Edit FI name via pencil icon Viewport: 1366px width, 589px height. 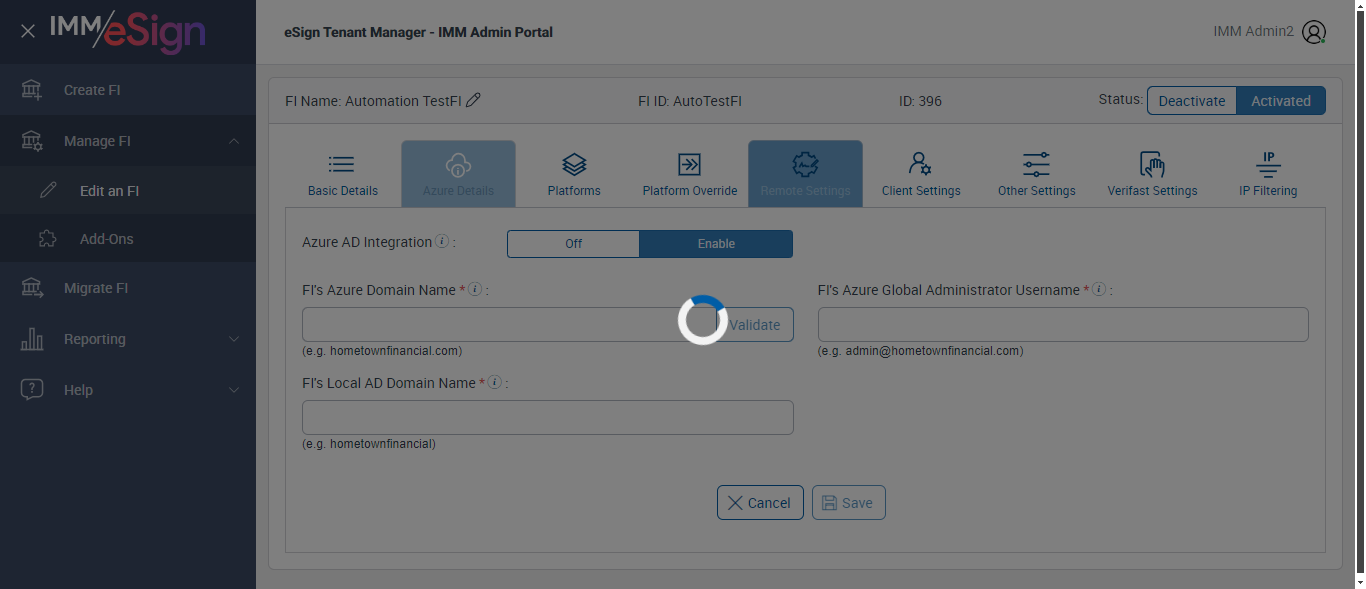point(474,100)
